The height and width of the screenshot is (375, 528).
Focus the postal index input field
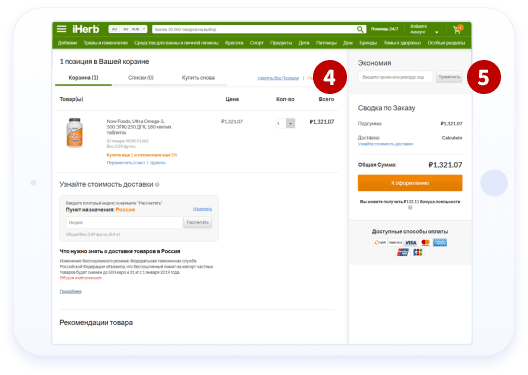point(124,223)
